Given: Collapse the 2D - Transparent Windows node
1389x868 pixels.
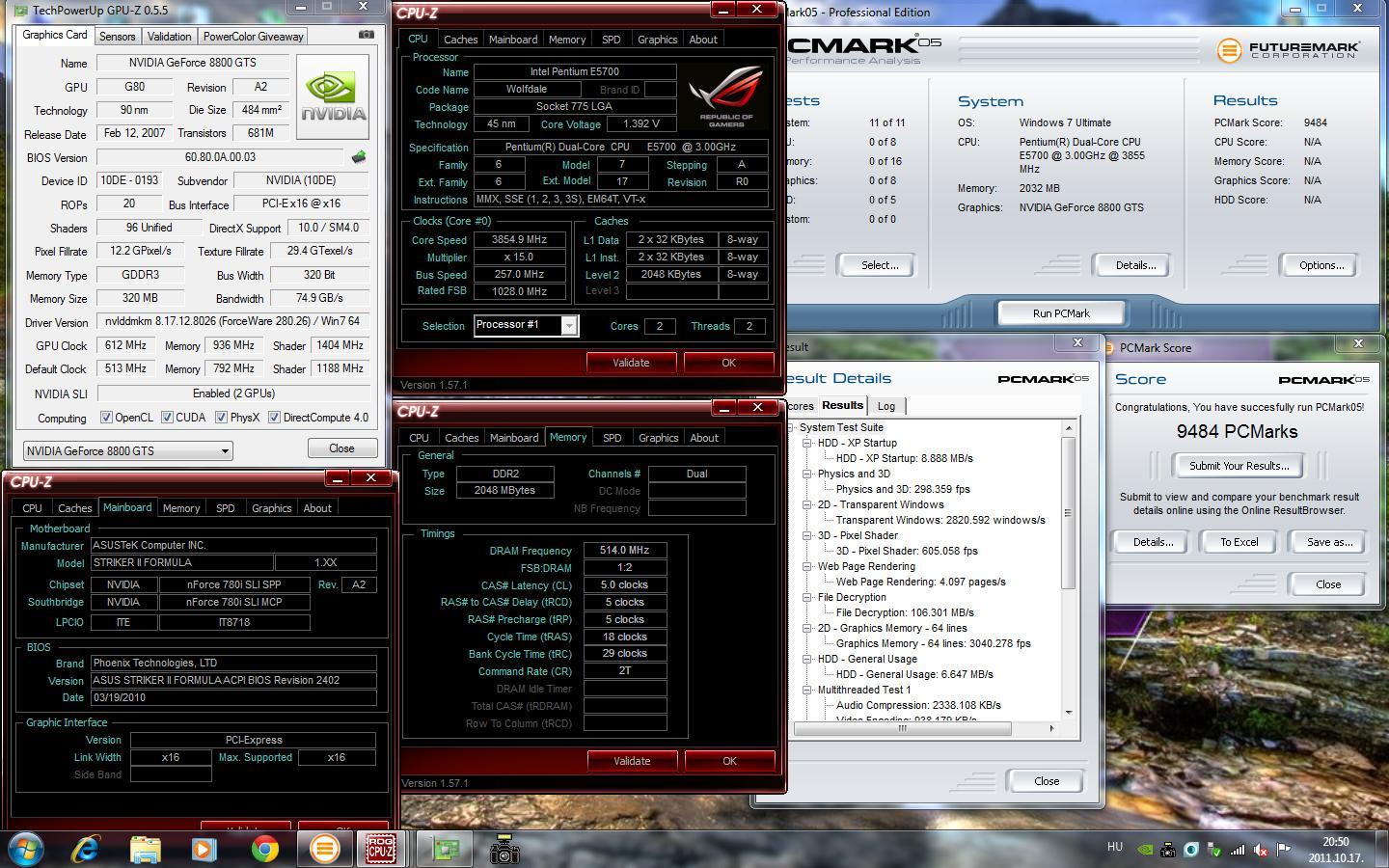Looking at the screenshot, I should tap(807, 504).
